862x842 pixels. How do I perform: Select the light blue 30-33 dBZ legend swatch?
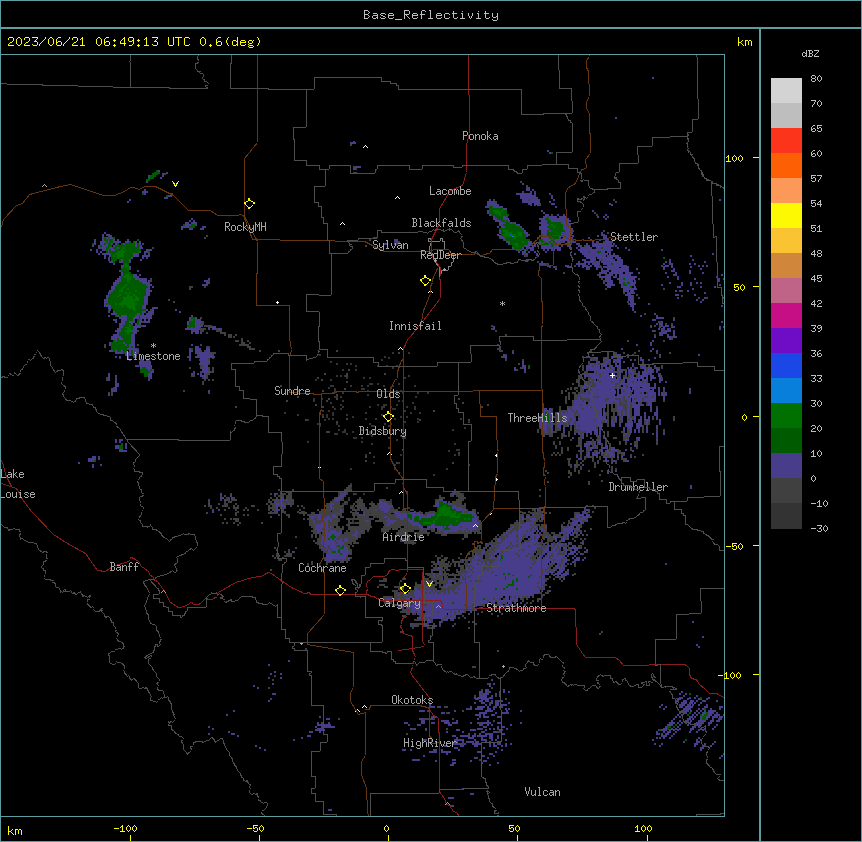coord(786,390)
